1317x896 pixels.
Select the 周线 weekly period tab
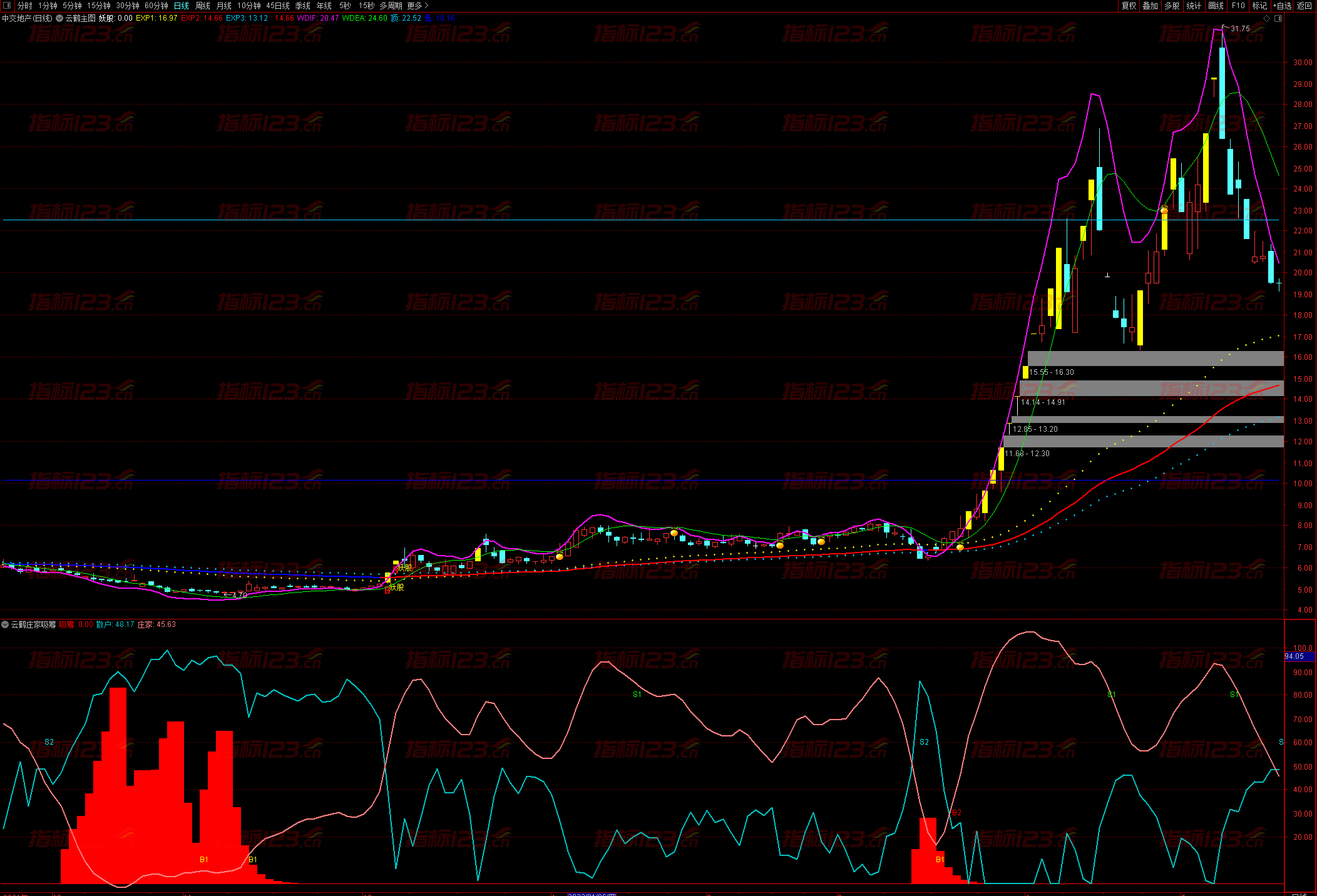203,6
